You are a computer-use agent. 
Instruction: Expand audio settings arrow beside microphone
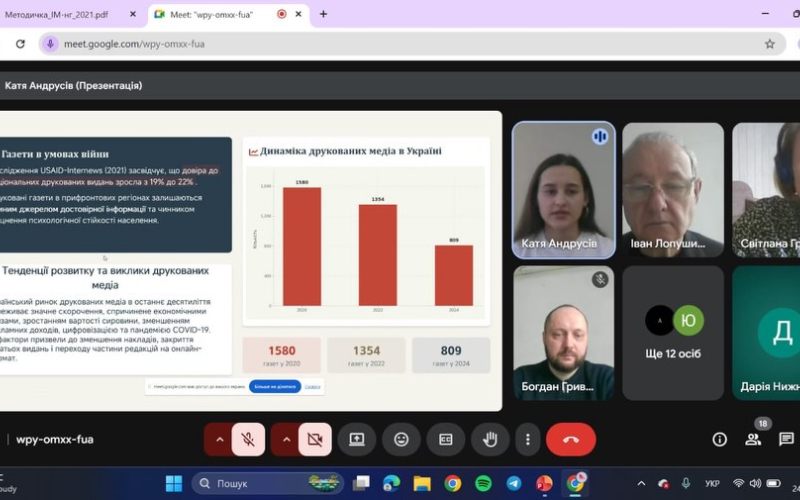tap(220, 439)
